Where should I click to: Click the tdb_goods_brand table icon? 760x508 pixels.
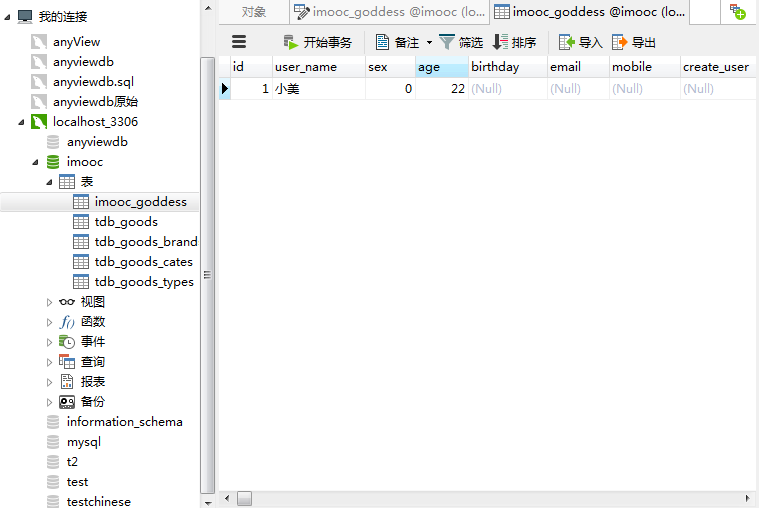(81, 241)
